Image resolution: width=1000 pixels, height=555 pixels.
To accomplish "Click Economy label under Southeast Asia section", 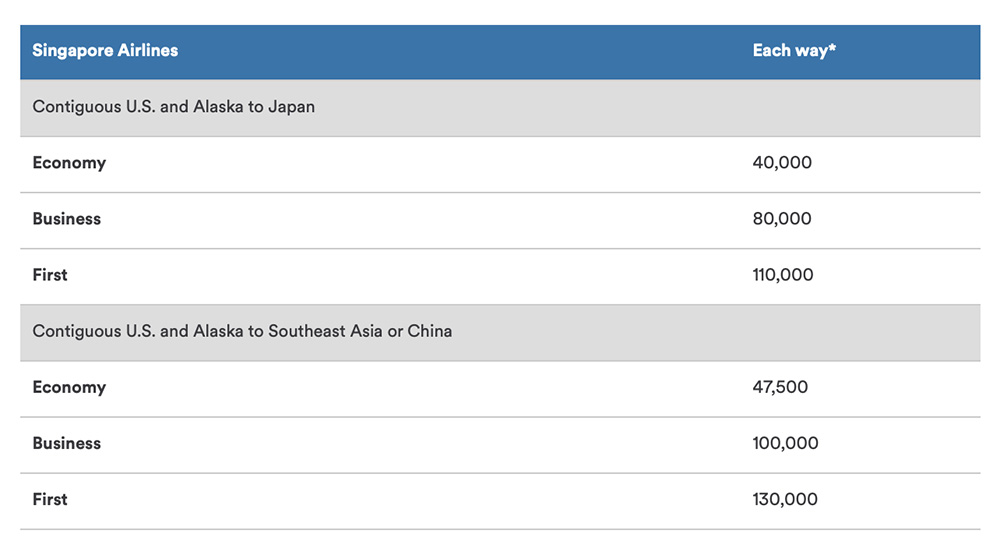I will click(69, 388).
